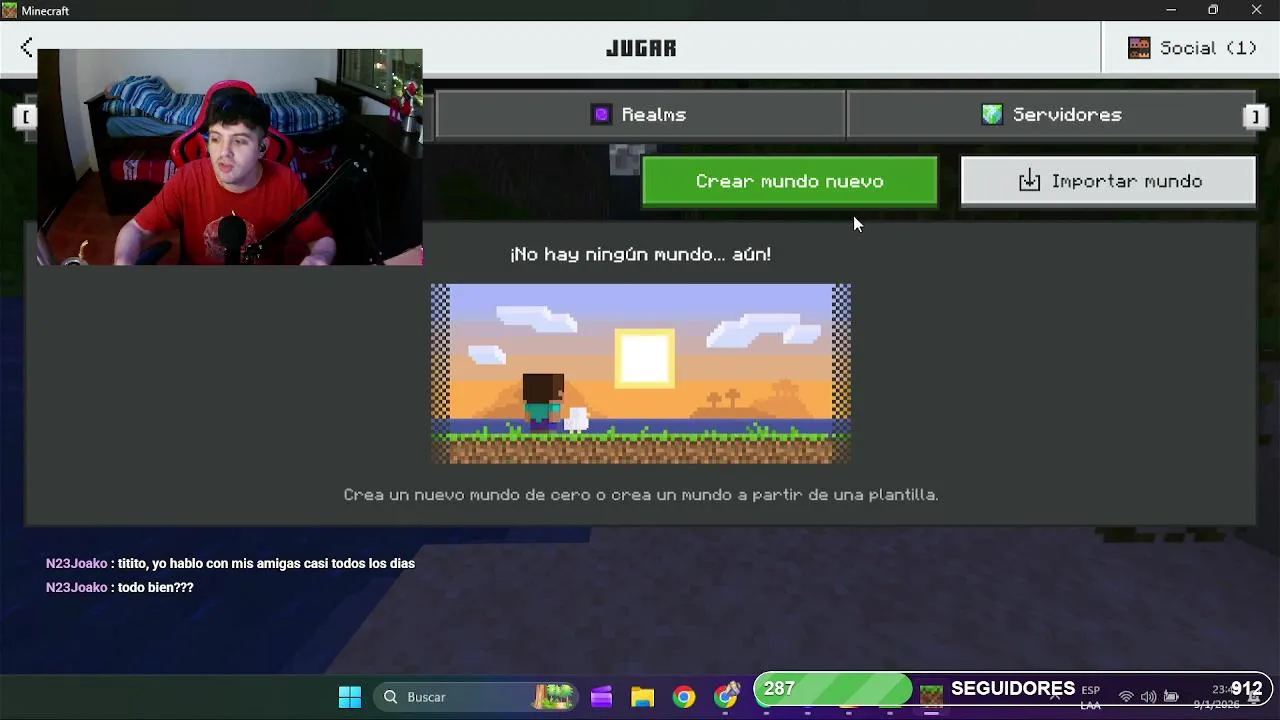
Task: Click the left bracket tab navigation button
Action: [x=25, y=117]
